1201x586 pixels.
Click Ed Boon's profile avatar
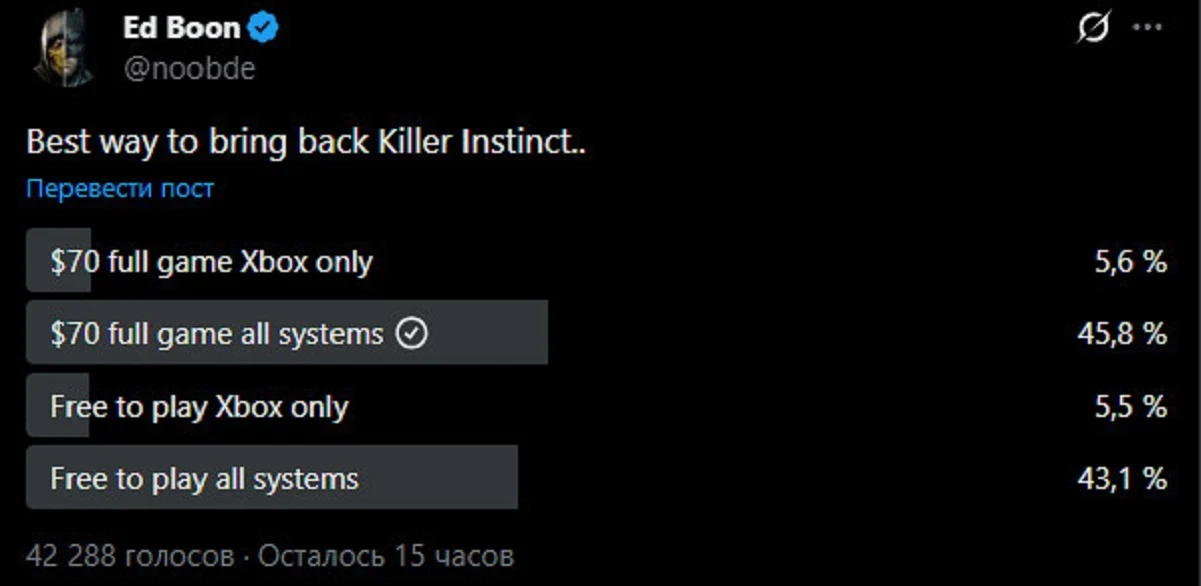click(62, 50)
